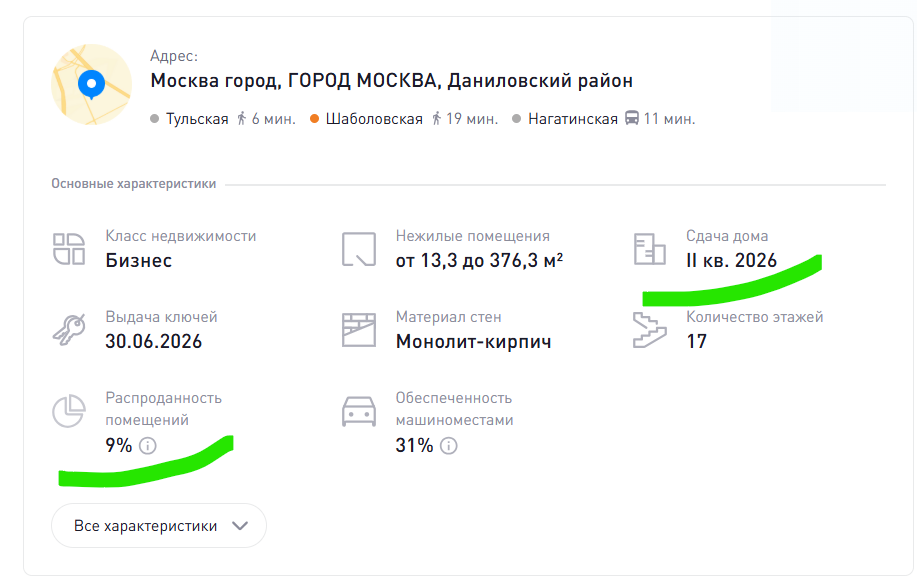Image resolution: width=917 pixels, height=583 pixels.
Task: Open info tooltip next to 31%
Action: [x=449, y=446]
